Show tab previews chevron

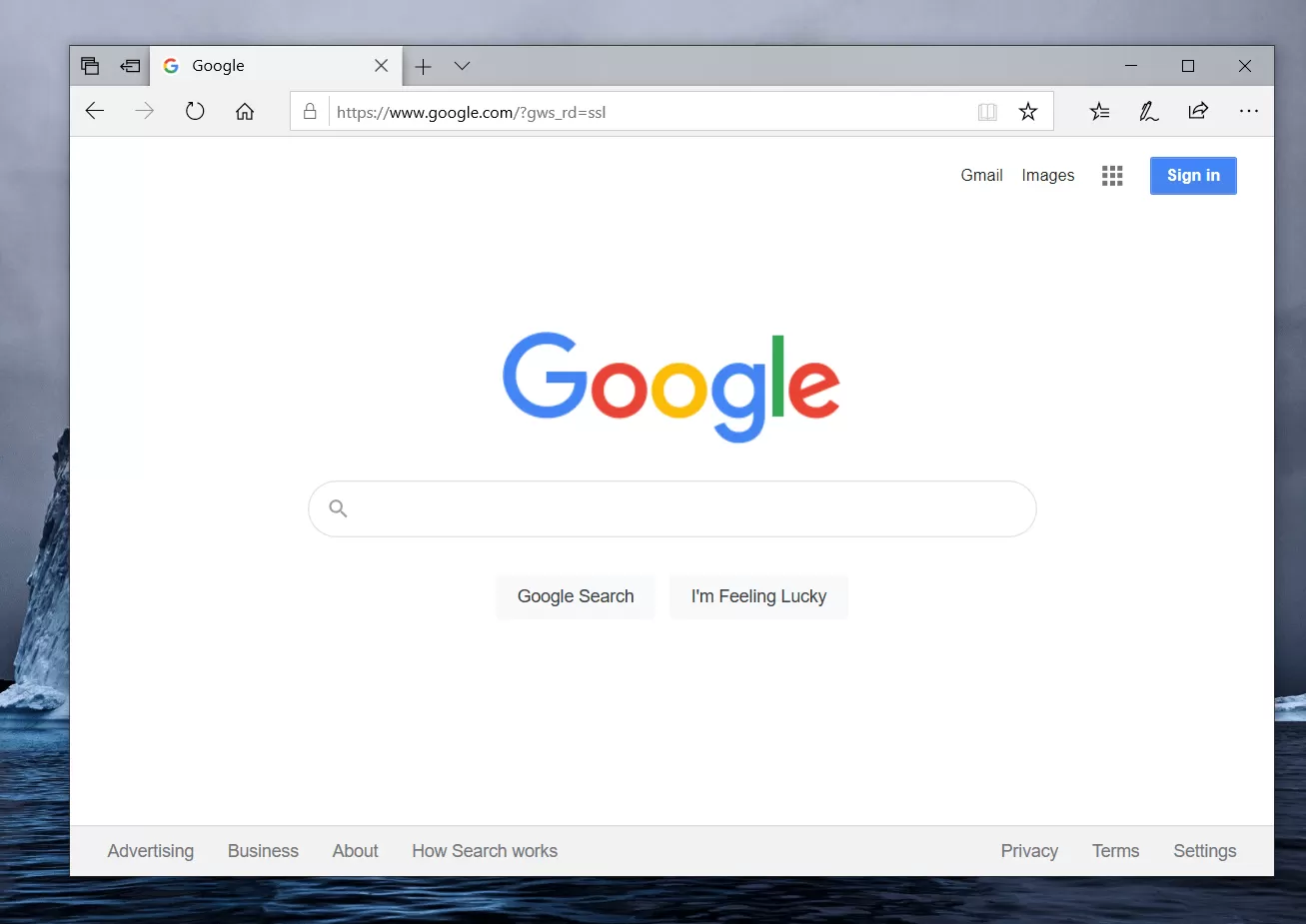point(462,66)
